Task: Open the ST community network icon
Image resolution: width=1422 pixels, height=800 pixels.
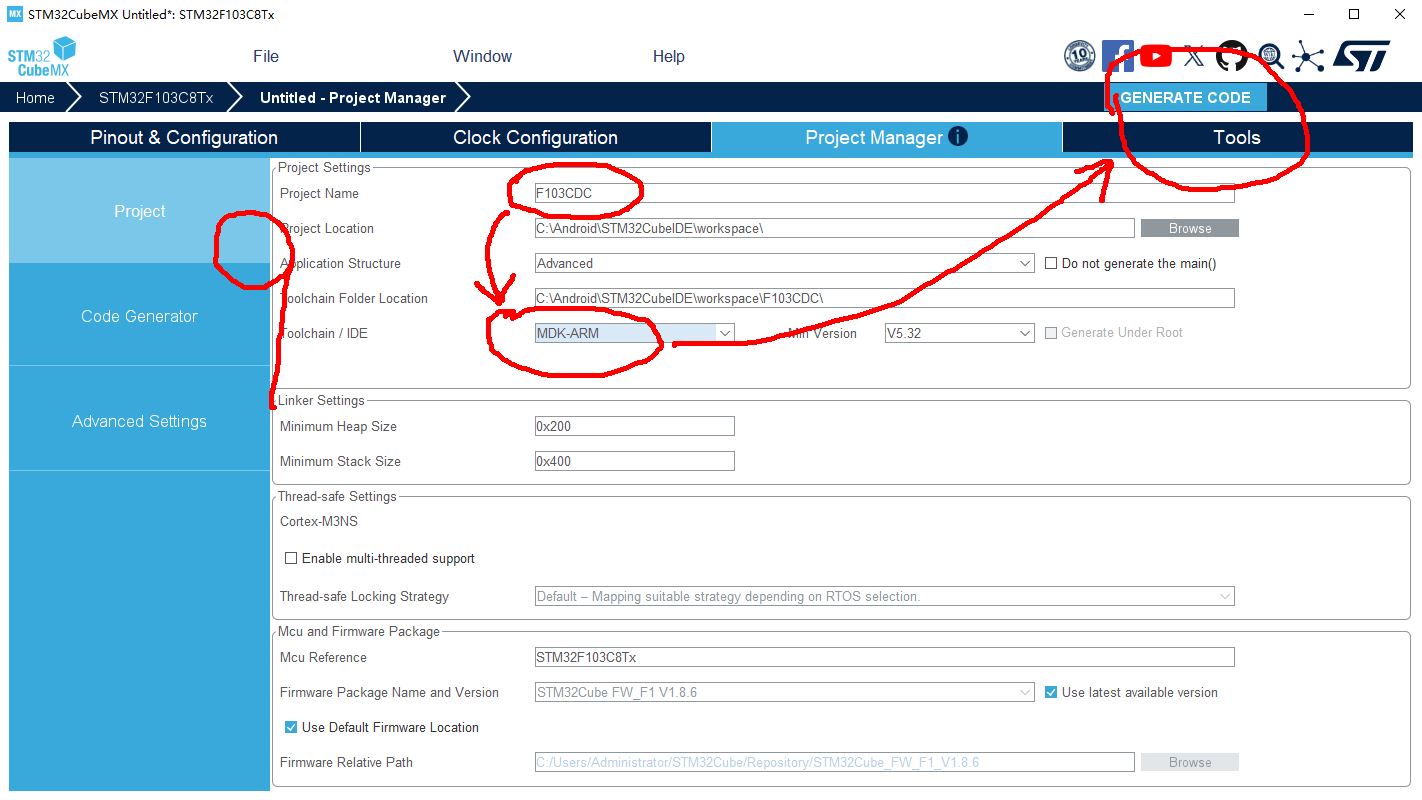Action: 1308,56
